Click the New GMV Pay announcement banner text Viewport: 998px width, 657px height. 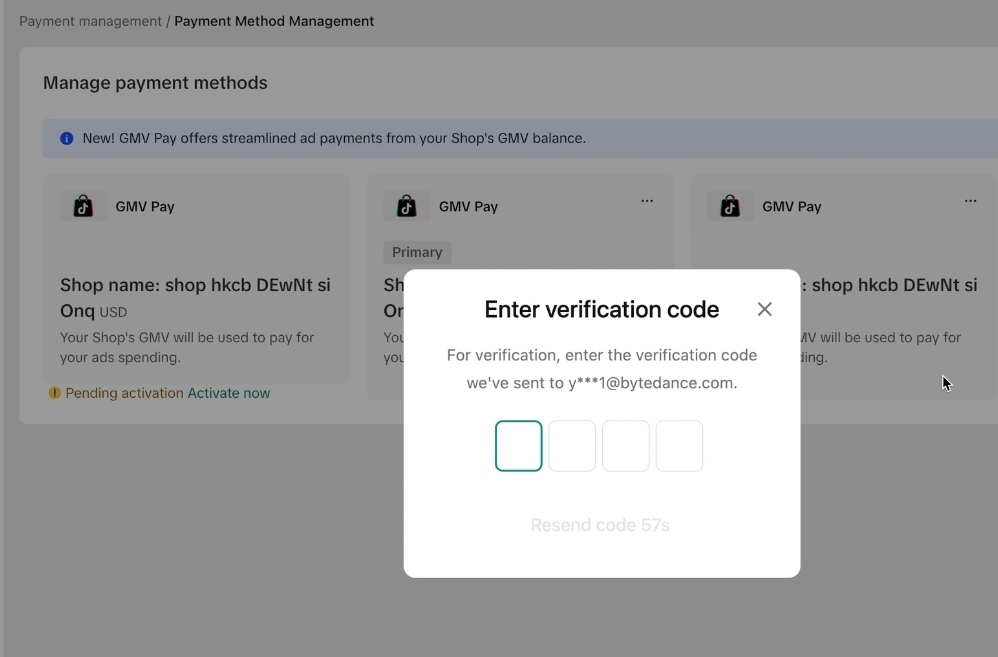click(x=334, y=139)
